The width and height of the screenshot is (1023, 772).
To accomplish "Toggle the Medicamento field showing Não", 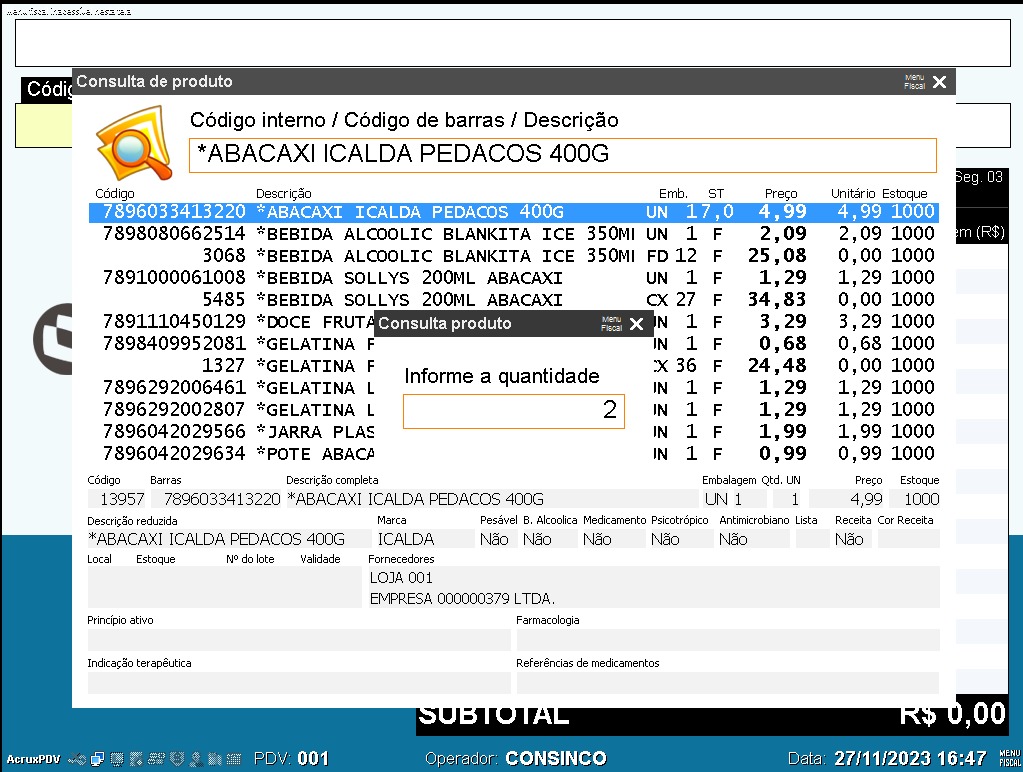I will pos(600,538).
